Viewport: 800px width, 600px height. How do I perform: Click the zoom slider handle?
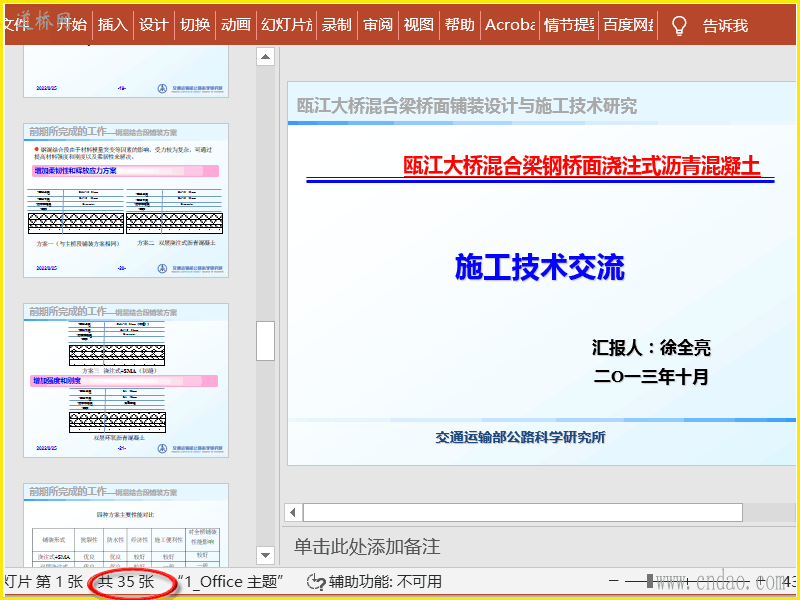tap(649, 581)
